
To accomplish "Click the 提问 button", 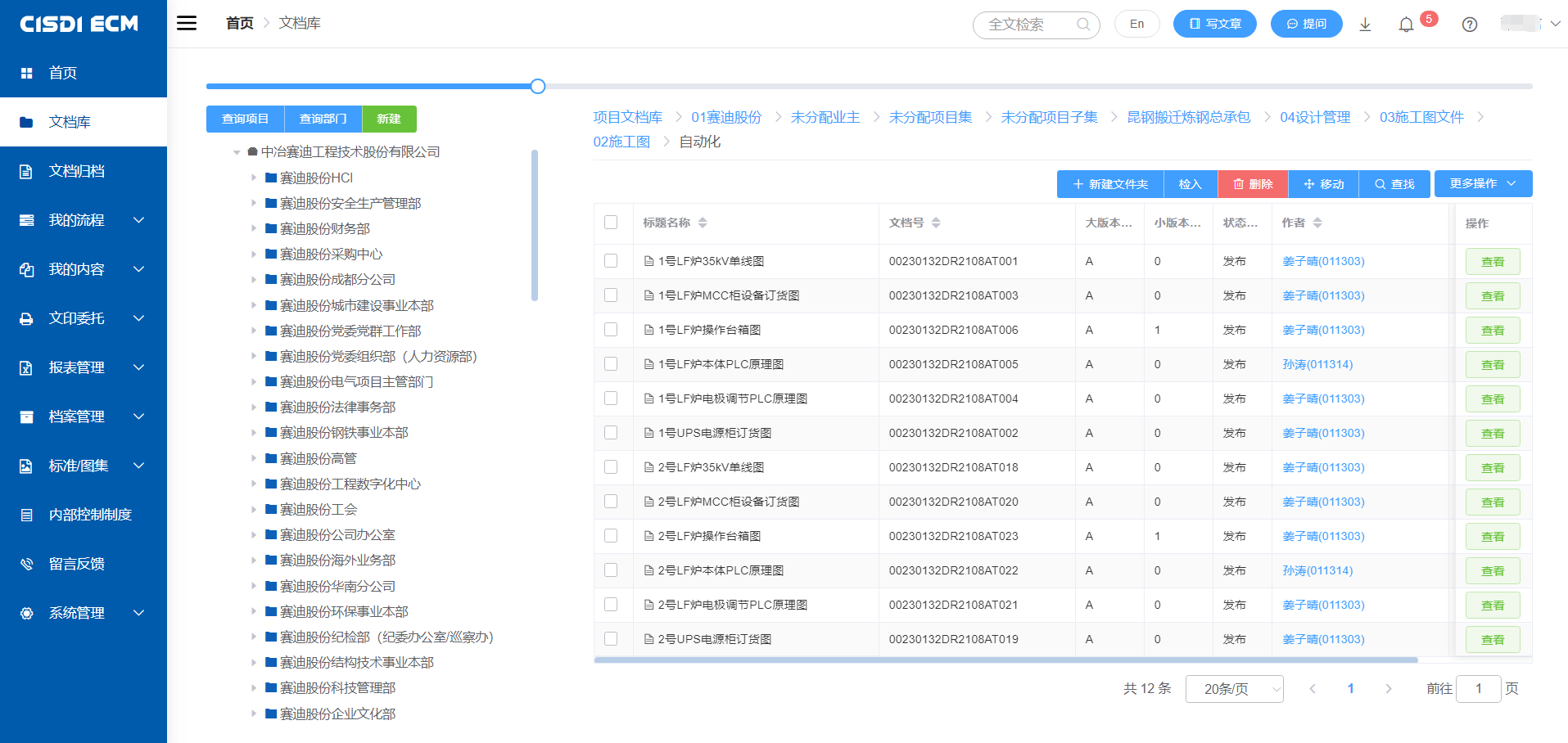I will coord(1307,24).
